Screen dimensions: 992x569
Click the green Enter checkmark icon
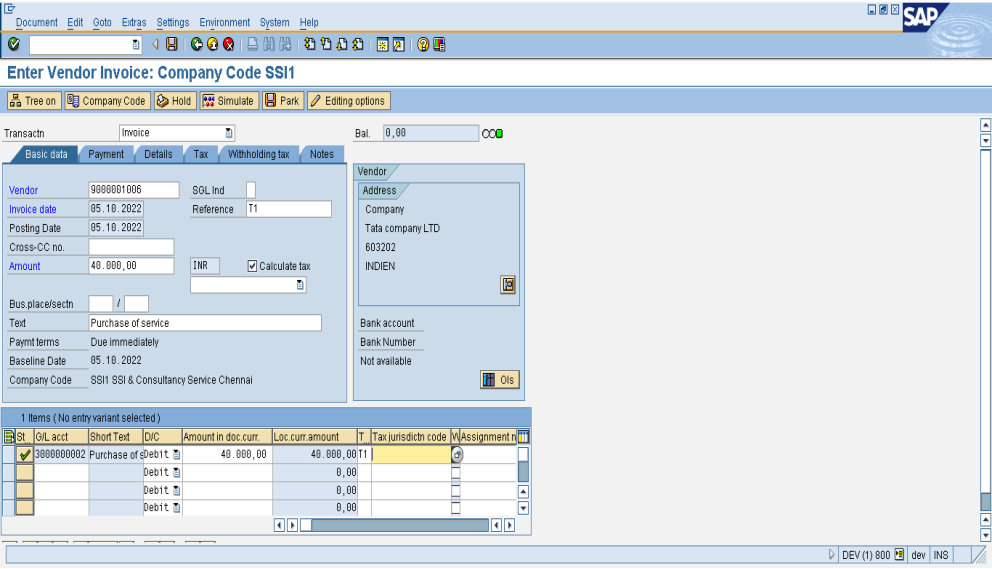(13, 45)
